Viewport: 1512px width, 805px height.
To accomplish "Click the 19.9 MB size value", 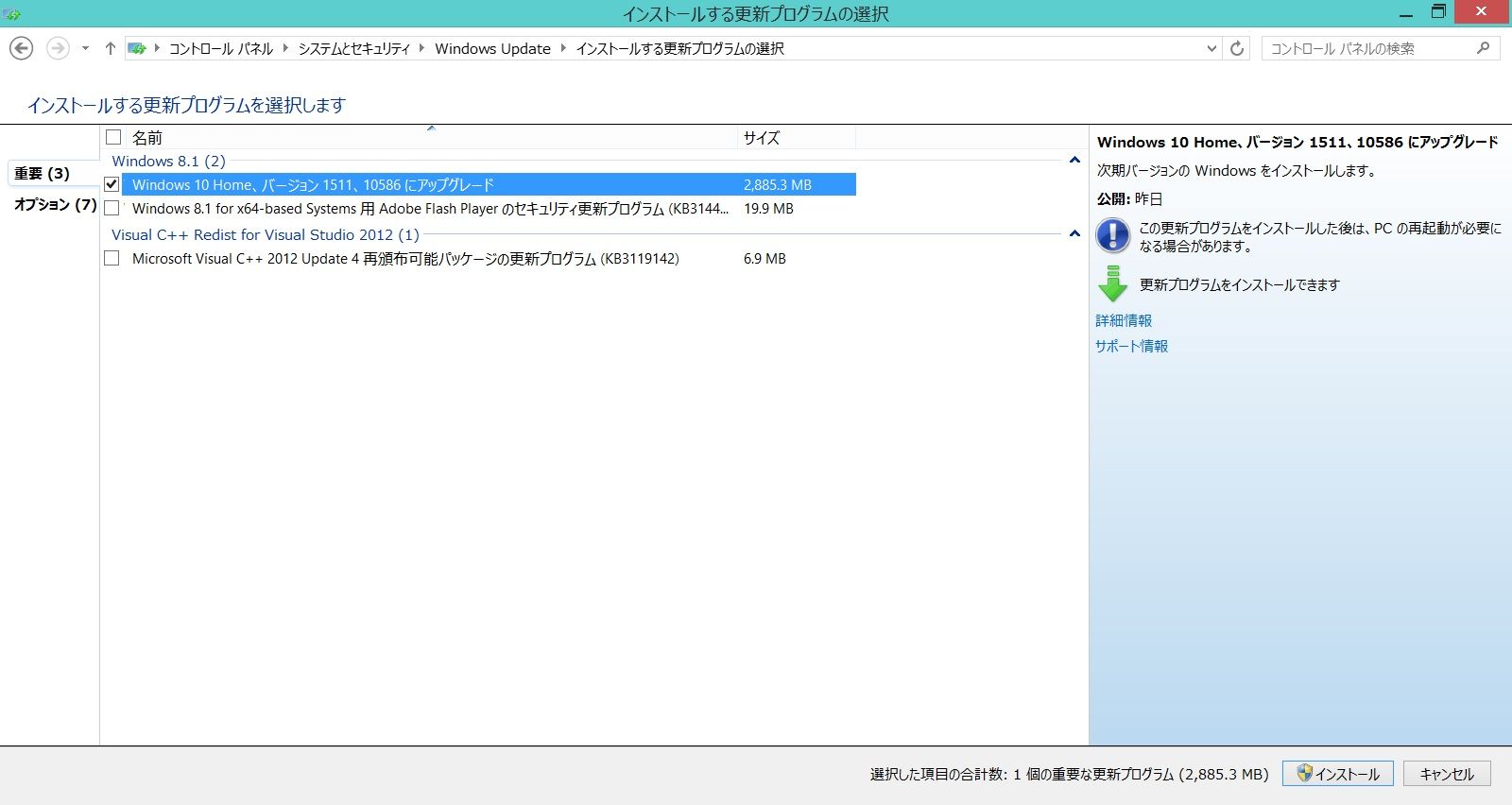I will [x=768, y=209].
